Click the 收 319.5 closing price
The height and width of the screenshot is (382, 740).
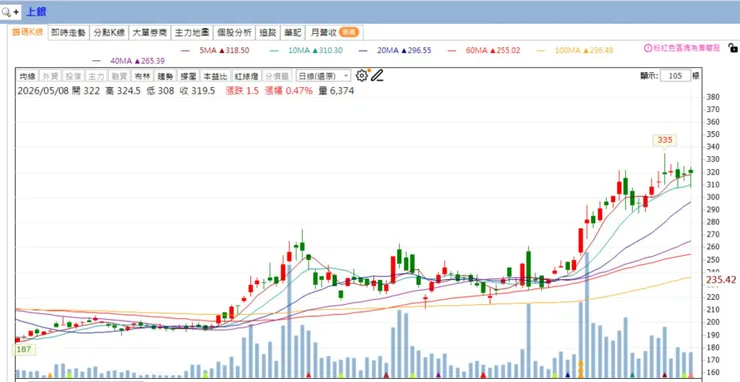click(x=197, y=91)
